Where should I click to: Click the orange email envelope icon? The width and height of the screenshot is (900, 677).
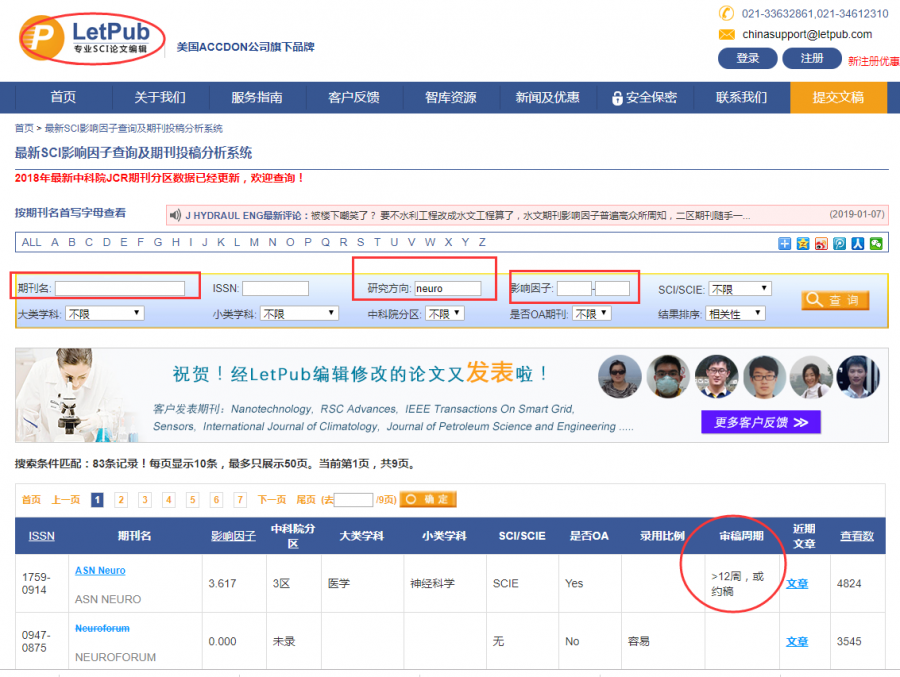pyautogui.click(x=727, y=35)
